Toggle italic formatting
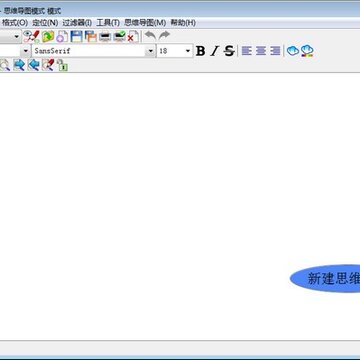The width and height of the screenshot is (360, 360). click(x=215, y=51)
